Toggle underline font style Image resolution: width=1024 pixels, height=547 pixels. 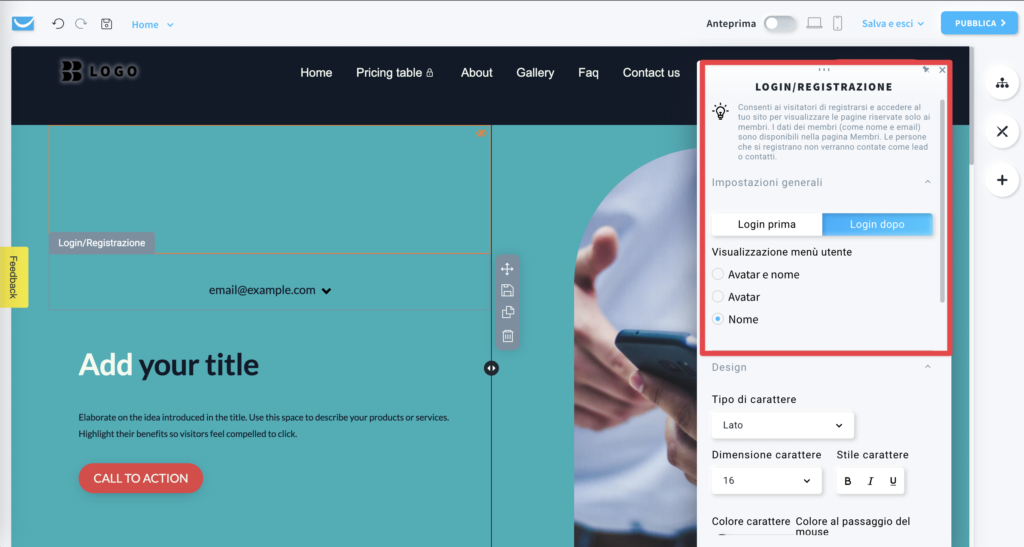893,481
